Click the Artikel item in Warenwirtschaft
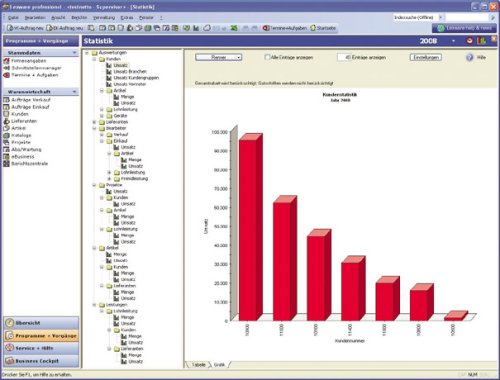The width and height of the screenshot is (500, 380). pyautogui.click(x=18, y=128)
